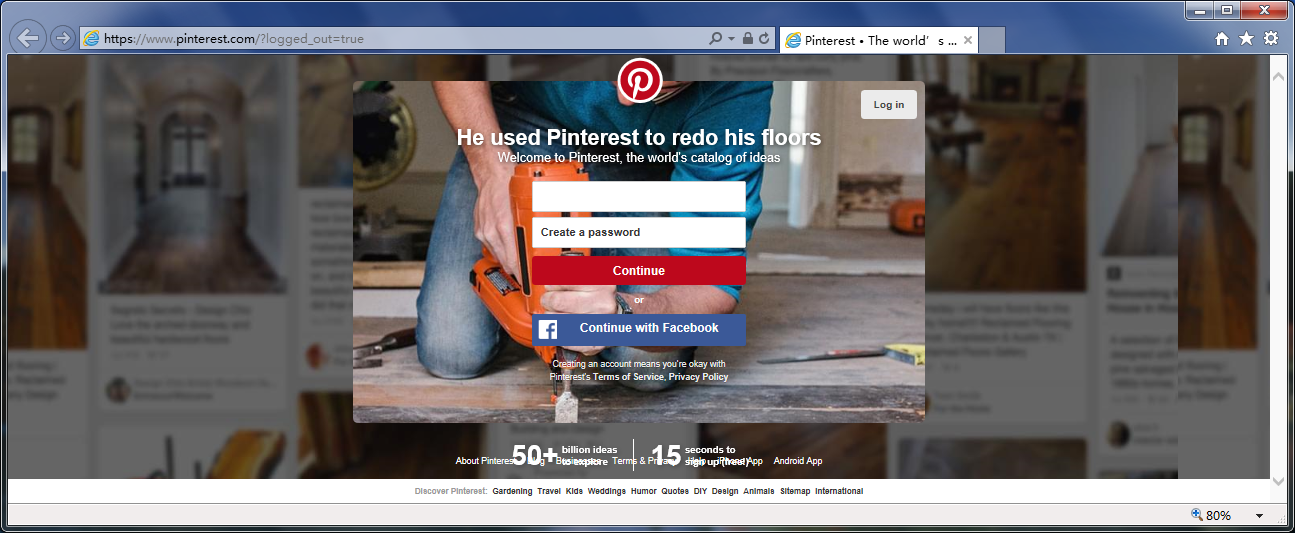Click the Home icon in IE toolbar
This screenshot has width=1295, height=533.
tap(1222, 39)
